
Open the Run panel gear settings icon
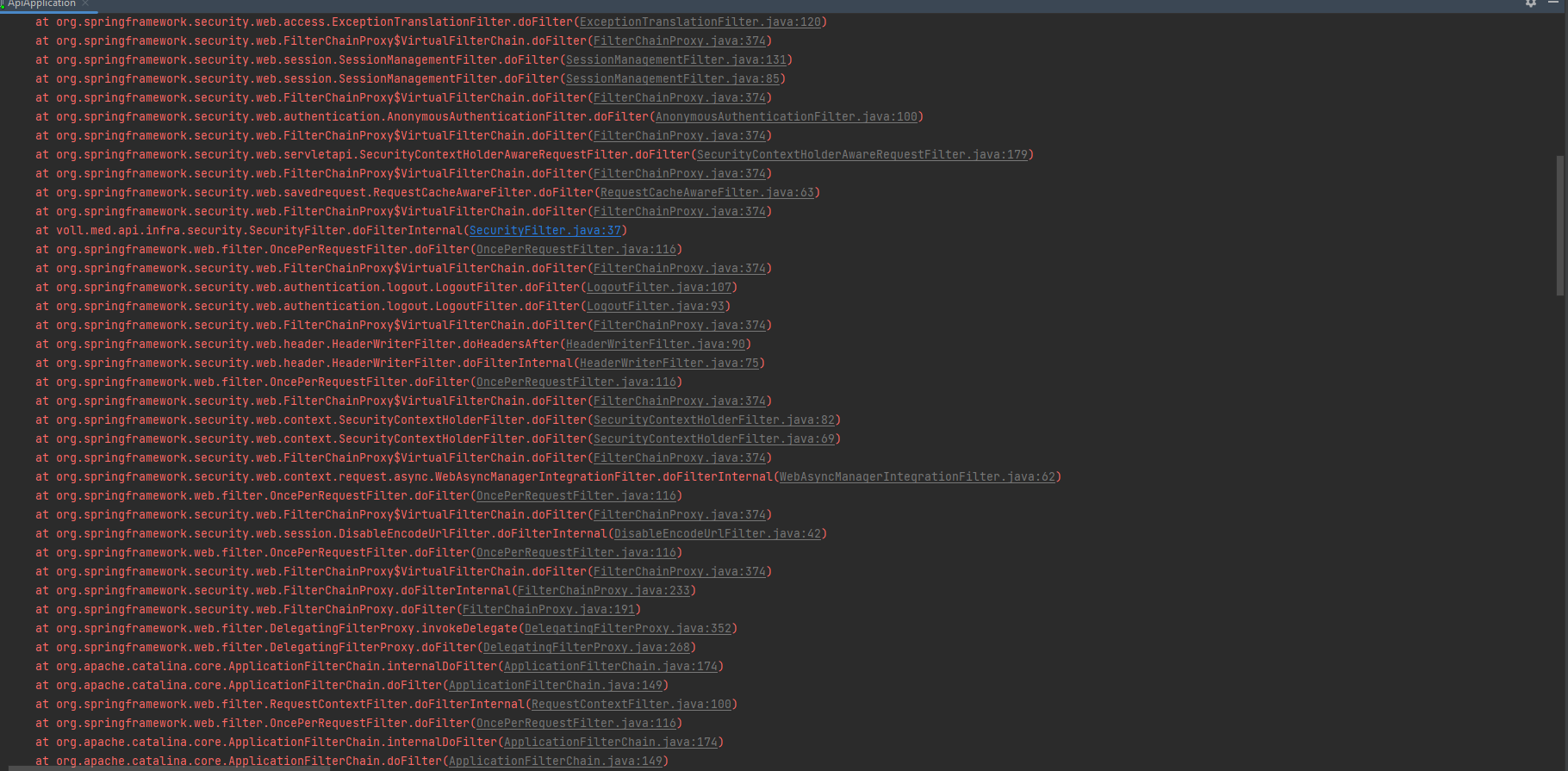click(1531, 3)
